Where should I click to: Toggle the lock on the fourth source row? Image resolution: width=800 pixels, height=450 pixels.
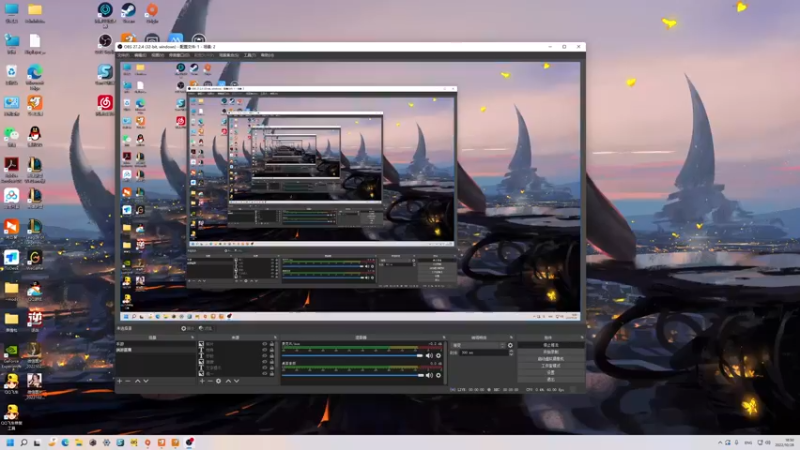(272, 362)
